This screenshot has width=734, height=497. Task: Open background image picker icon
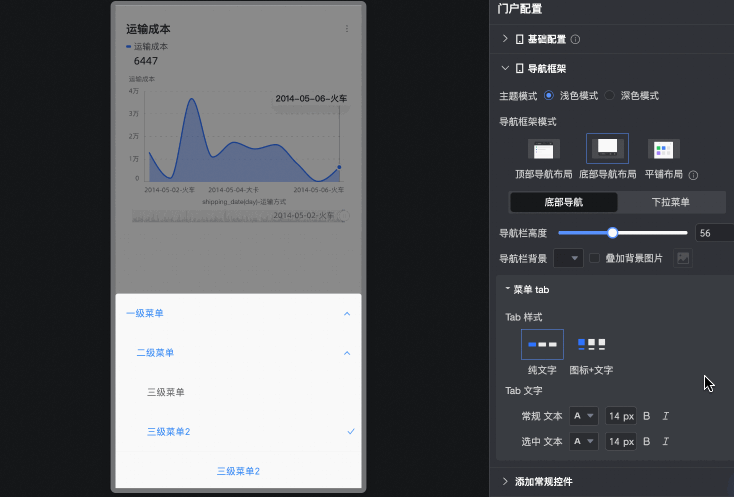[x=683, y=258]
